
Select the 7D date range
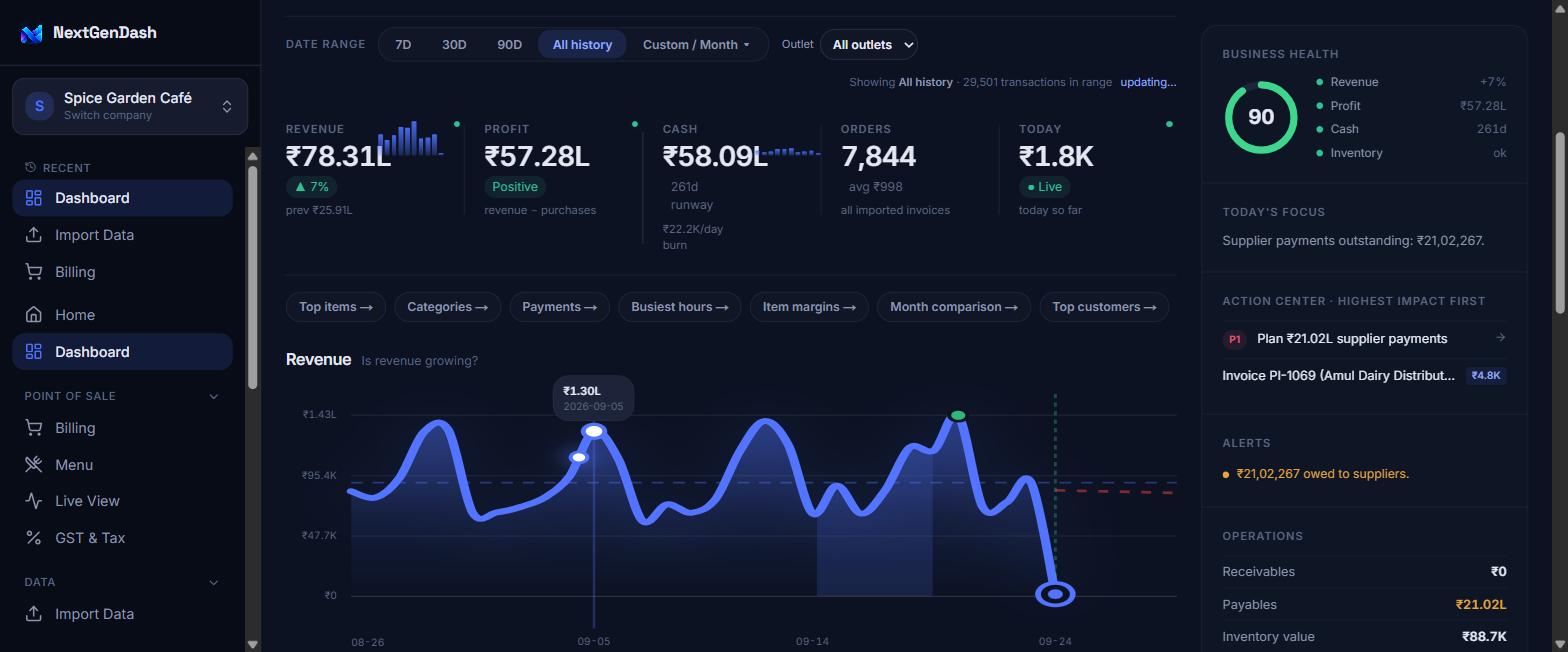[403, 44]
